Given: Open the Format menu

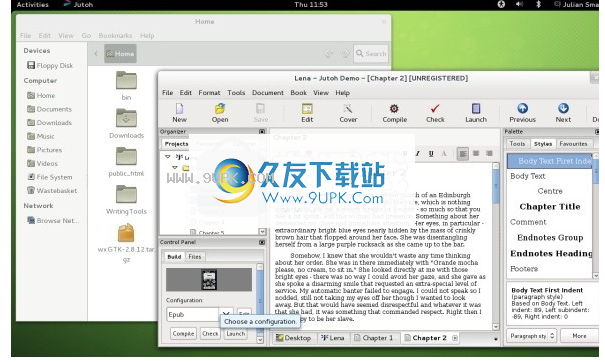Looking at the screenshot, I should 209,93.
